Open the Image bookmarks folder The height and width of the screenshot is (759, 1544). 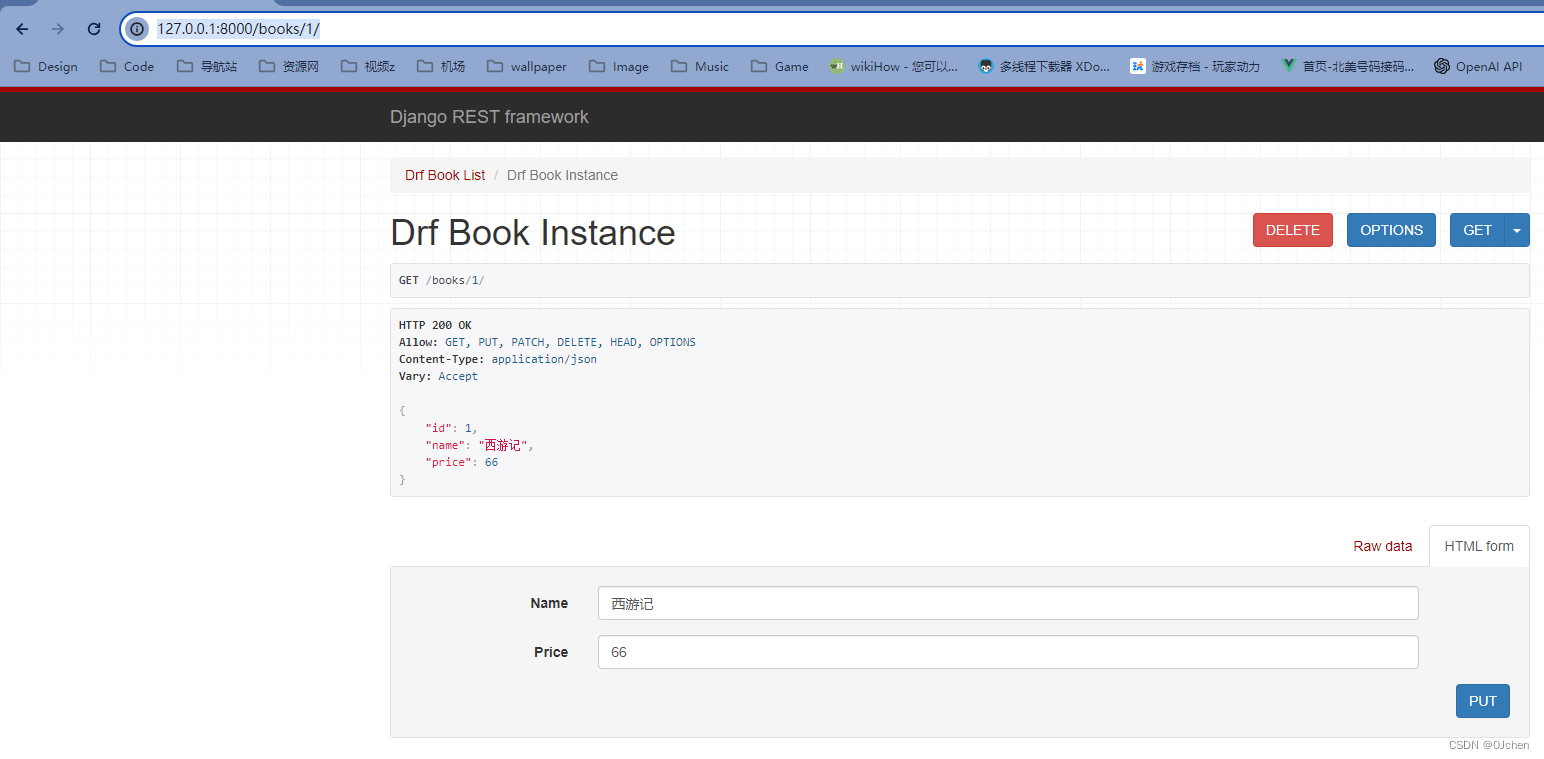coord(619,66)
